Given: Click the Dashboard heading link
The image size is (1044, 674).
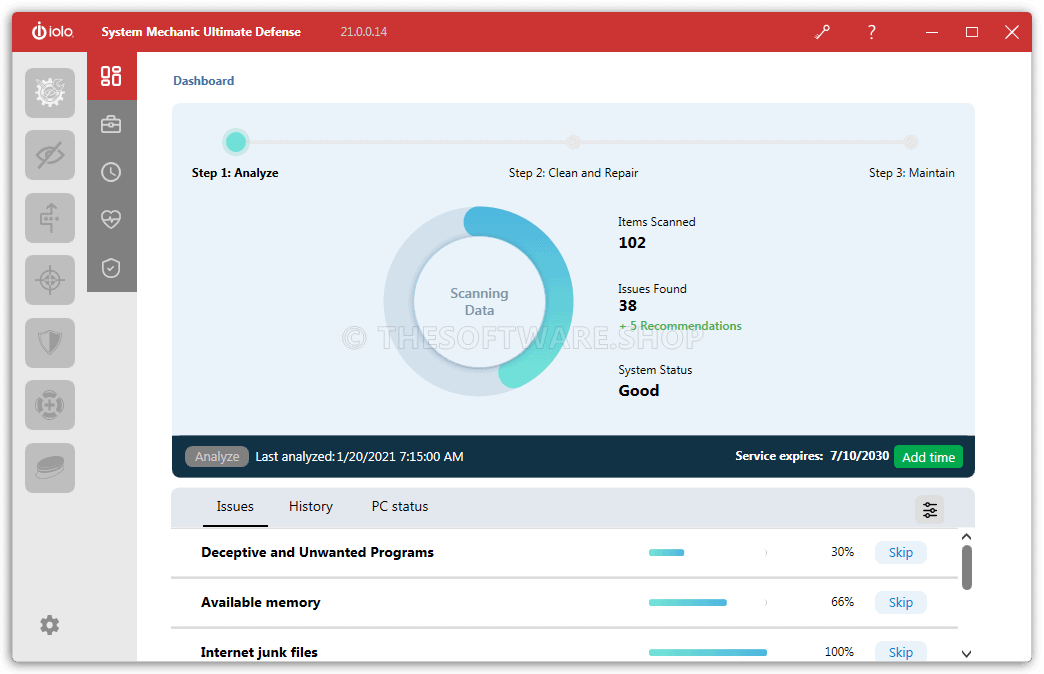Looking at the screenshot, I should tap(204, 81).
